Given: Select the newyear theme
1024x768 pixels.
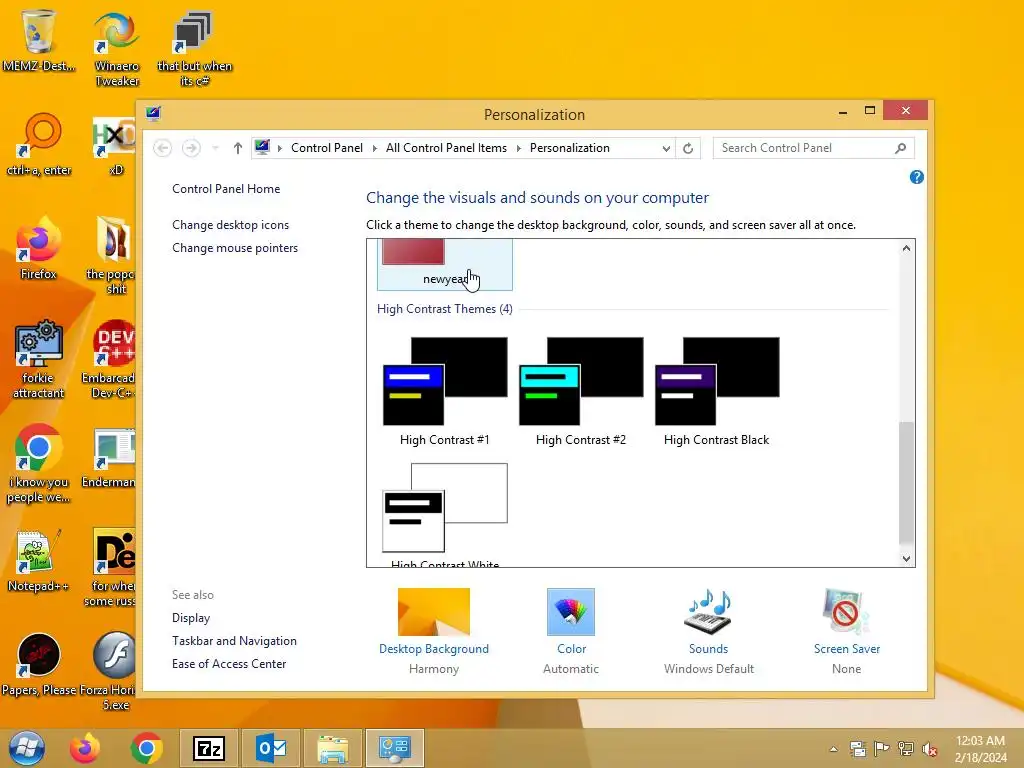Looking at the screenshot, I should point(445,264).
